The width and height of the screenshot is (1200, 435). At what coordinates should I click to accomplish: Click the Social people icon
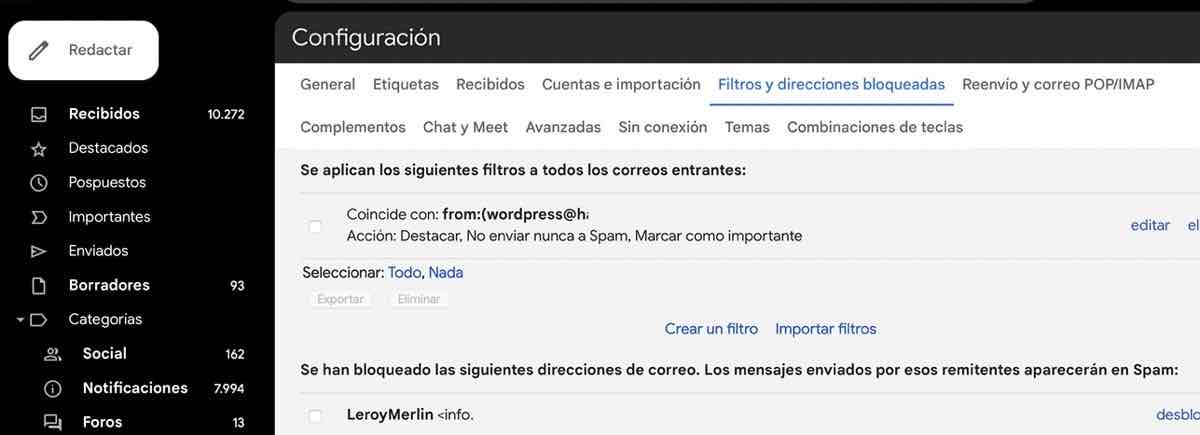pyautogui.click(x=53, y=354)
